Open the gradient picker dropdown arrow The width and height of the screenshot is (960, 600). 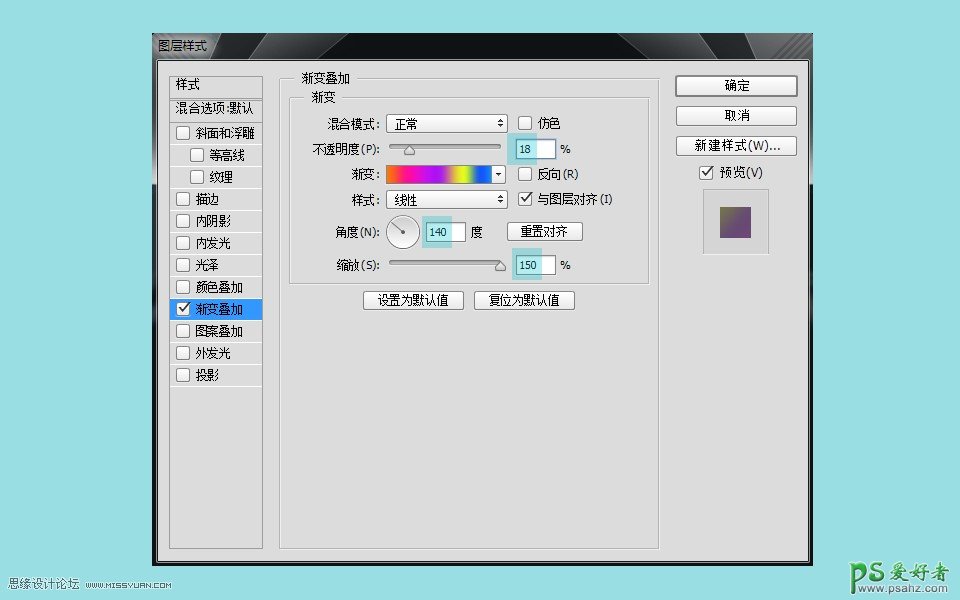point(499,174)
